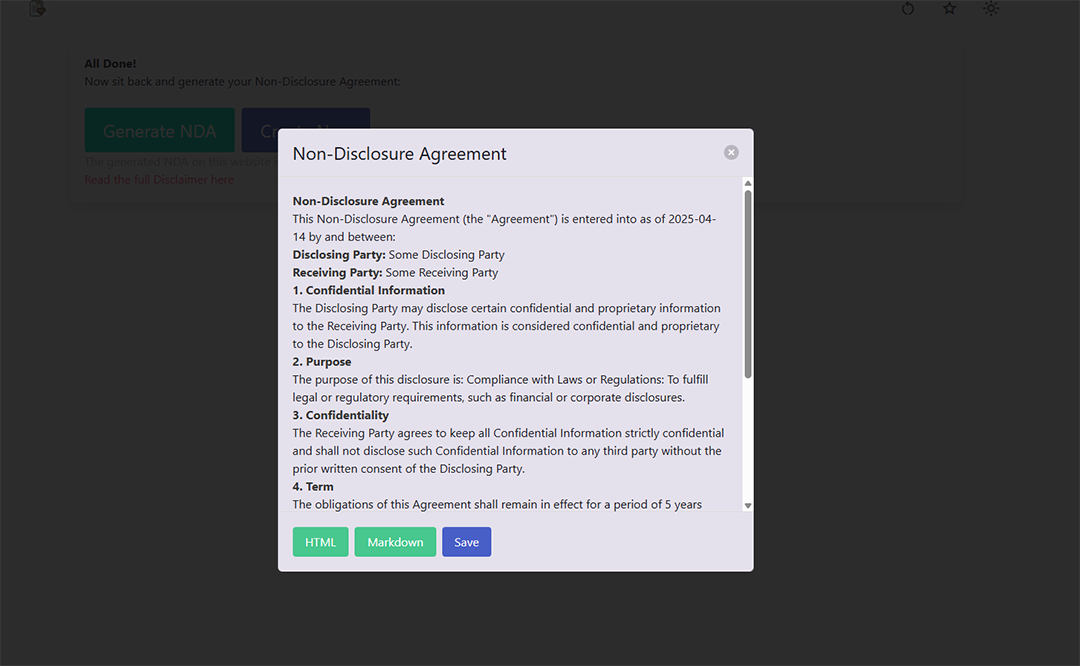Click the '1. Confidential Information' heading

[x=368, y=291]
